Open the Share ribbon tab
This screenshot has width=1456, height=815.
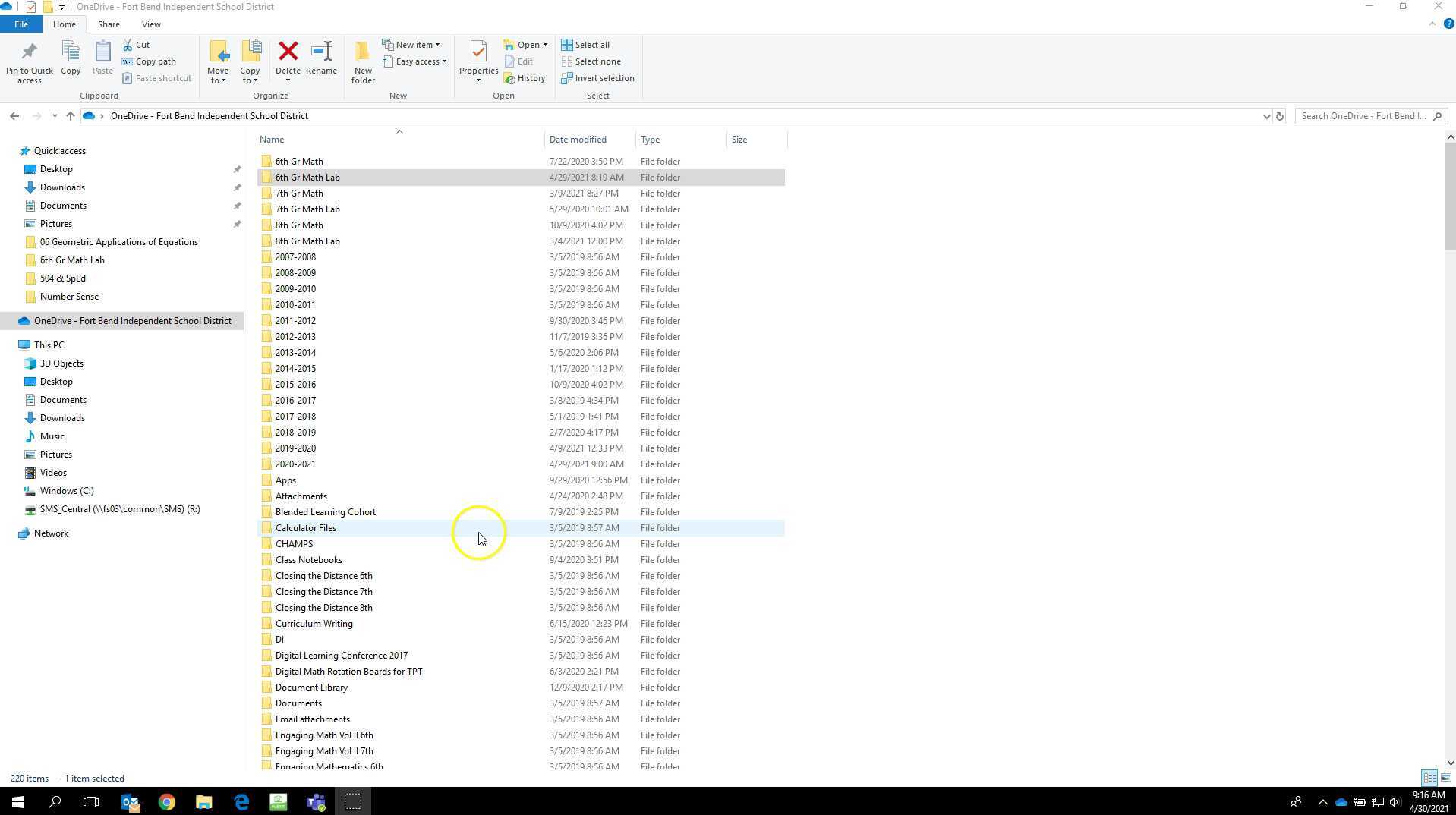coord(109,24)
